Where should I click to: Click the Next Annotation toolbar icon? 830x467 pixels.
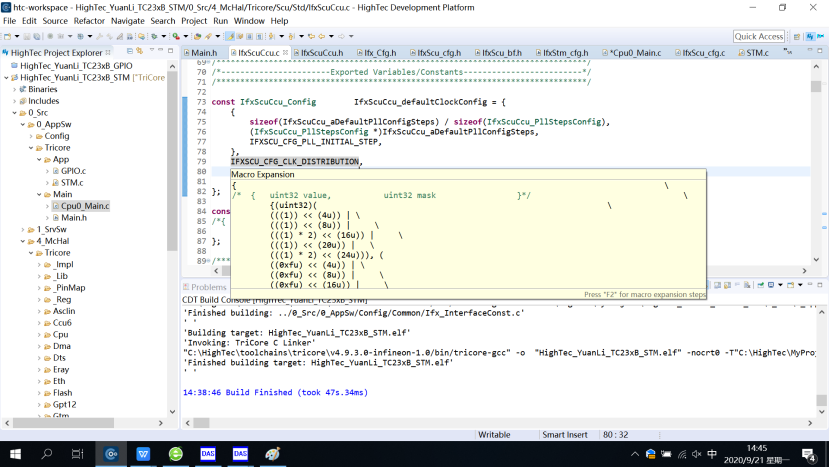point(272,37)
